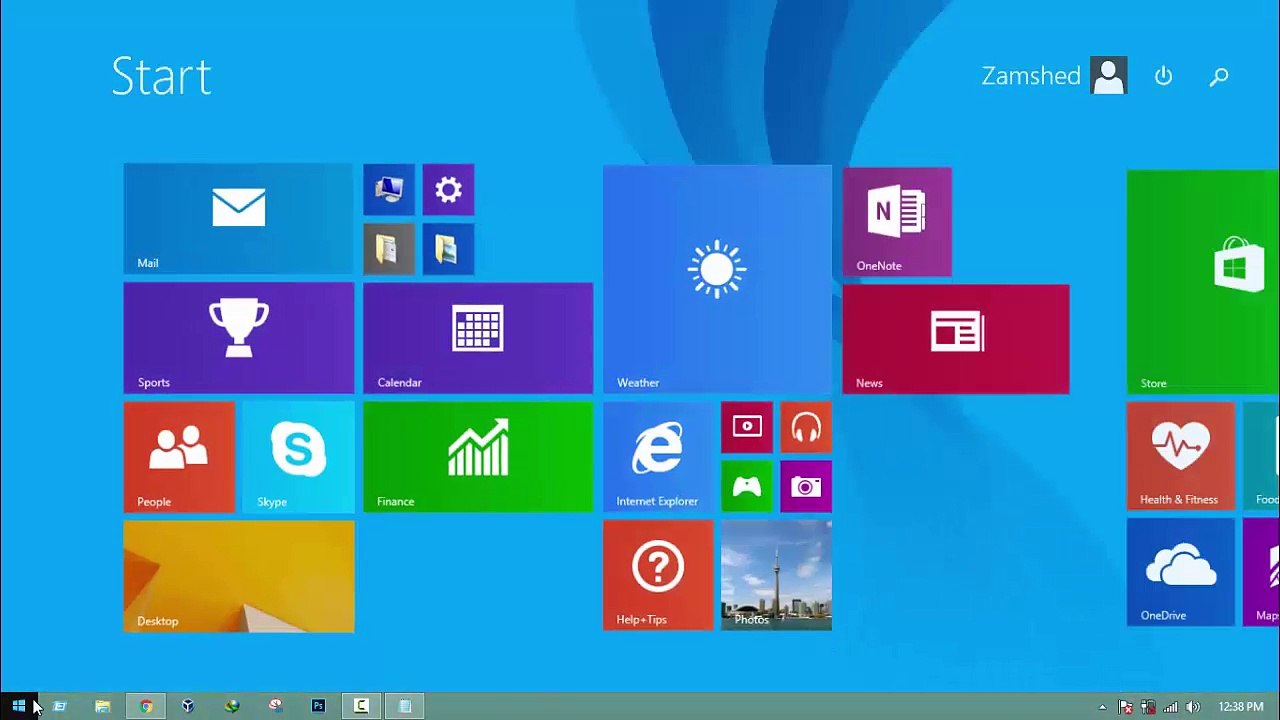This screenshot has width=1280, height=720.
Task: Open the Photos tile
Action: (776, 575)
